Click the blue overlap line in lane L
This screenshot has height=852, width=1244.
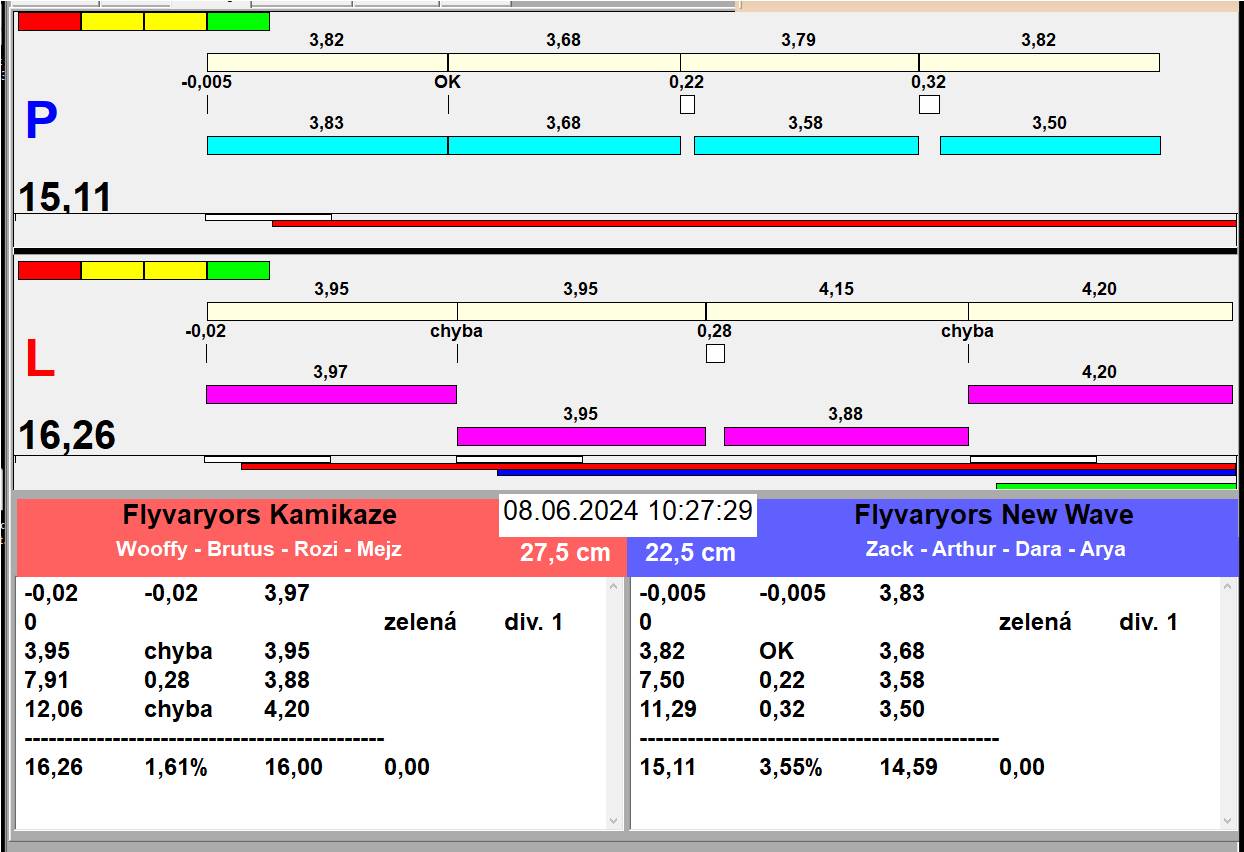click(867, 472)
